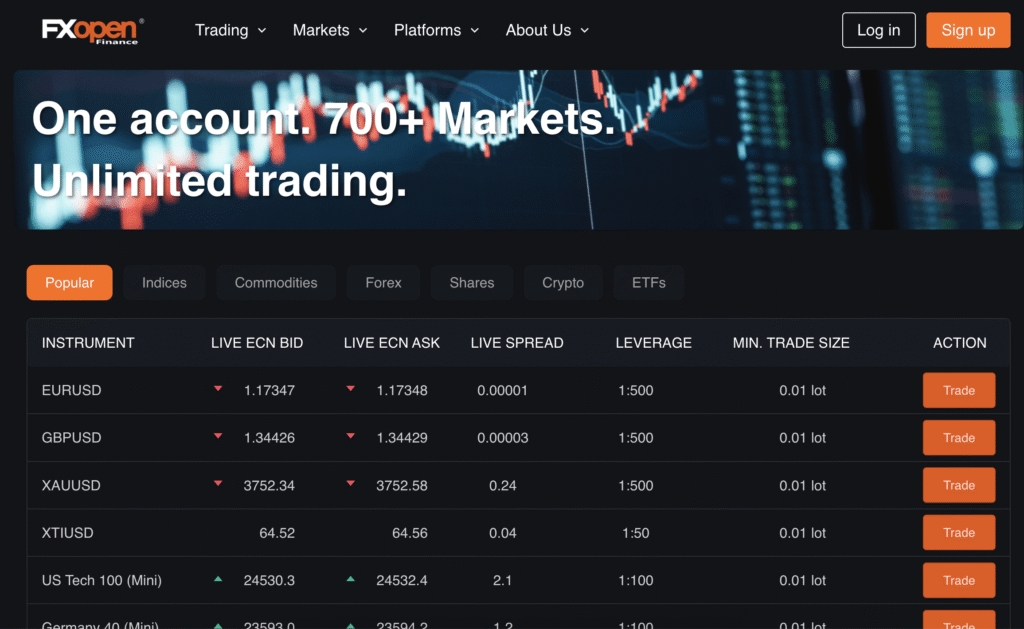Click the red down arrow beside GBPUSD ask

click(x=350, y=436)
